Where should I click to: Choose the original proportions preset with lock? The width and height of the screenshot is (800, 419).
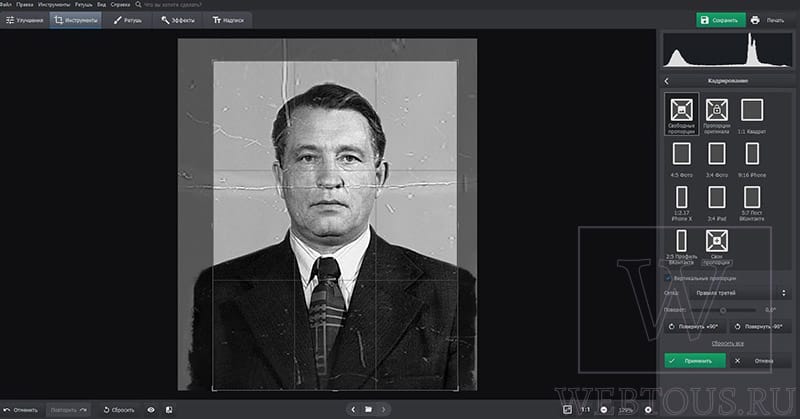point(716,114)
